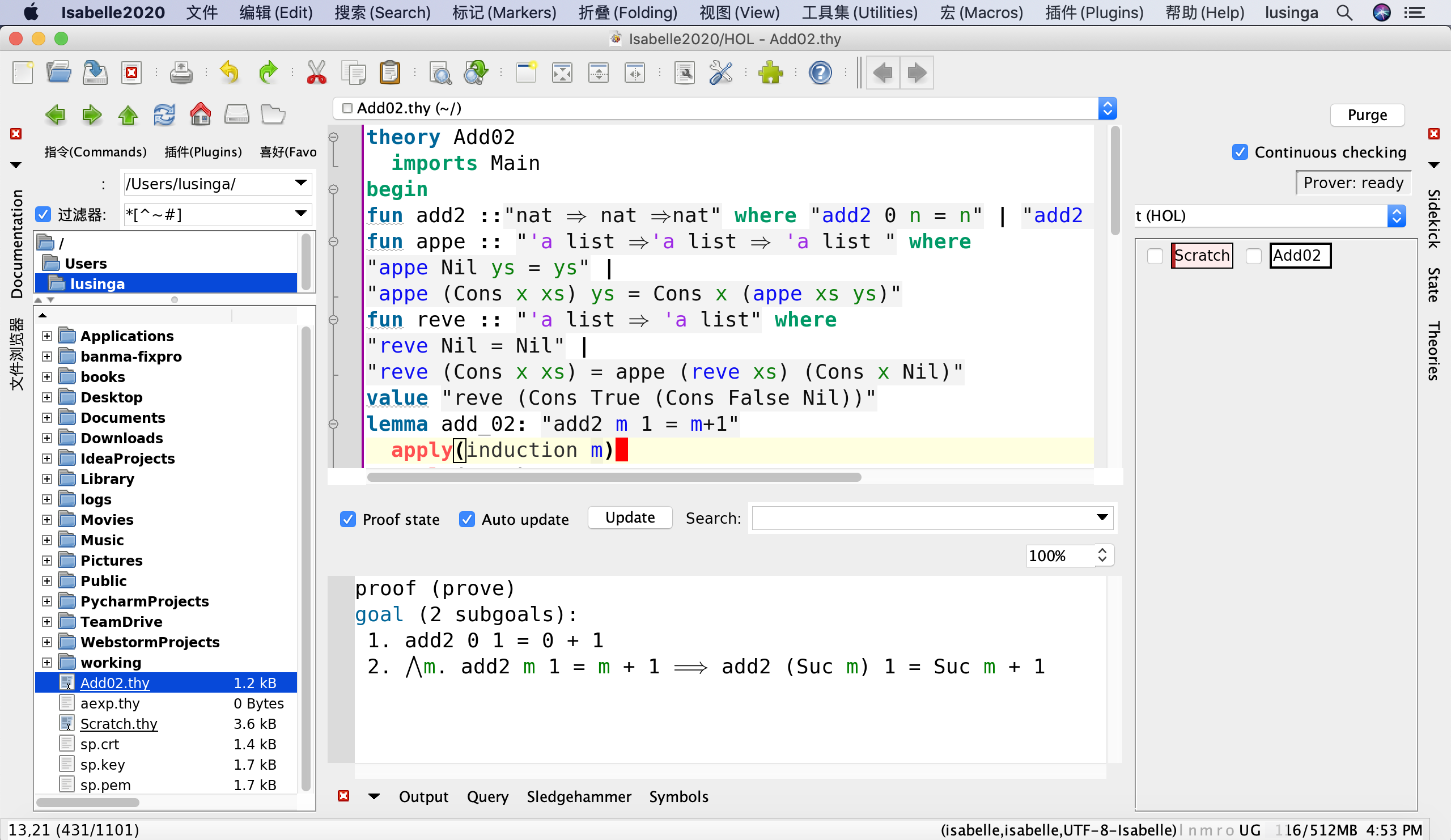The image size is (1451, 840).
Task: Disable Continuous checking checkbox
Action: pos(1240,152)
